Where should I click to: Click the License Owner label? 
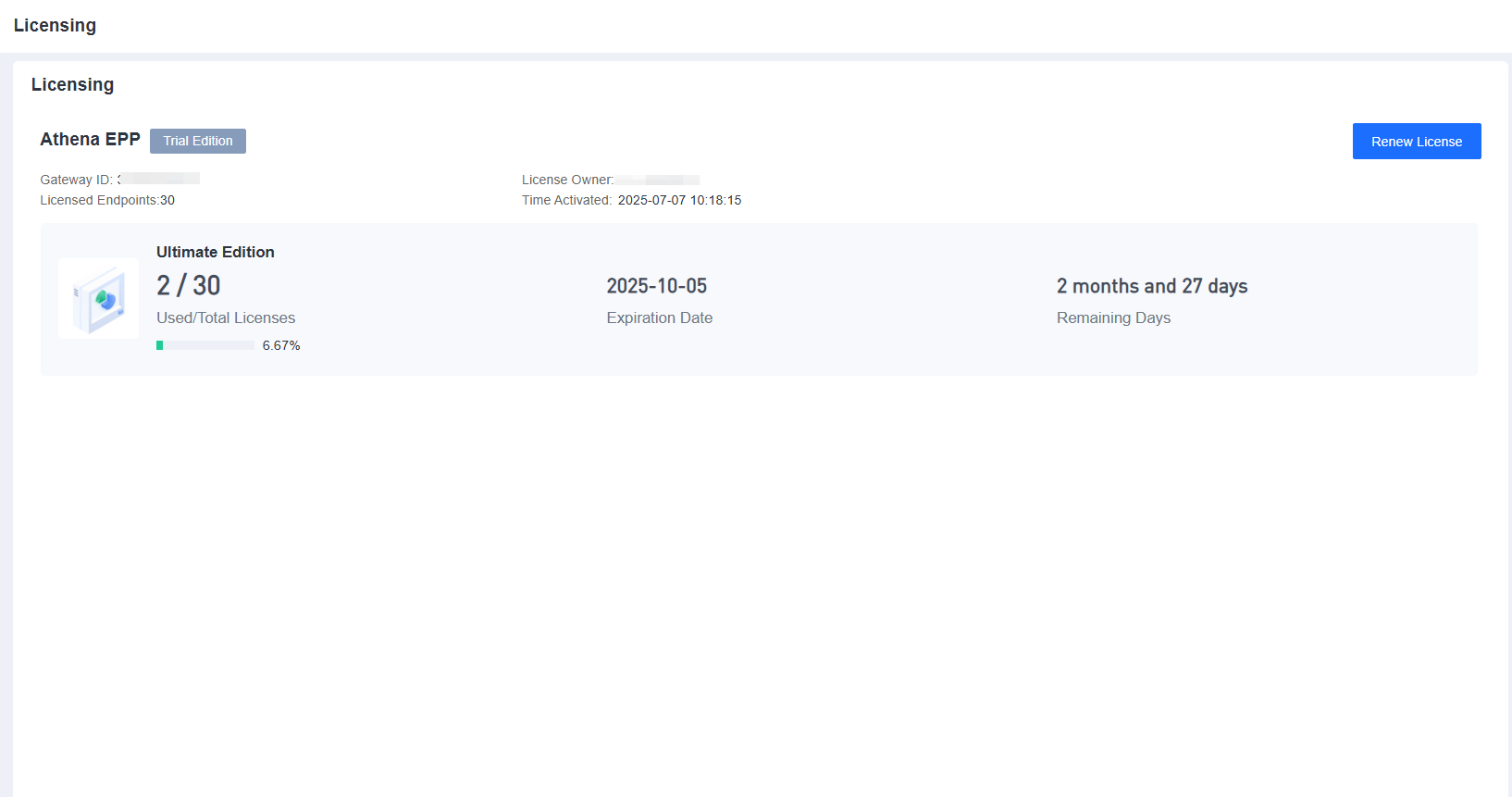[x=567, y=180]
